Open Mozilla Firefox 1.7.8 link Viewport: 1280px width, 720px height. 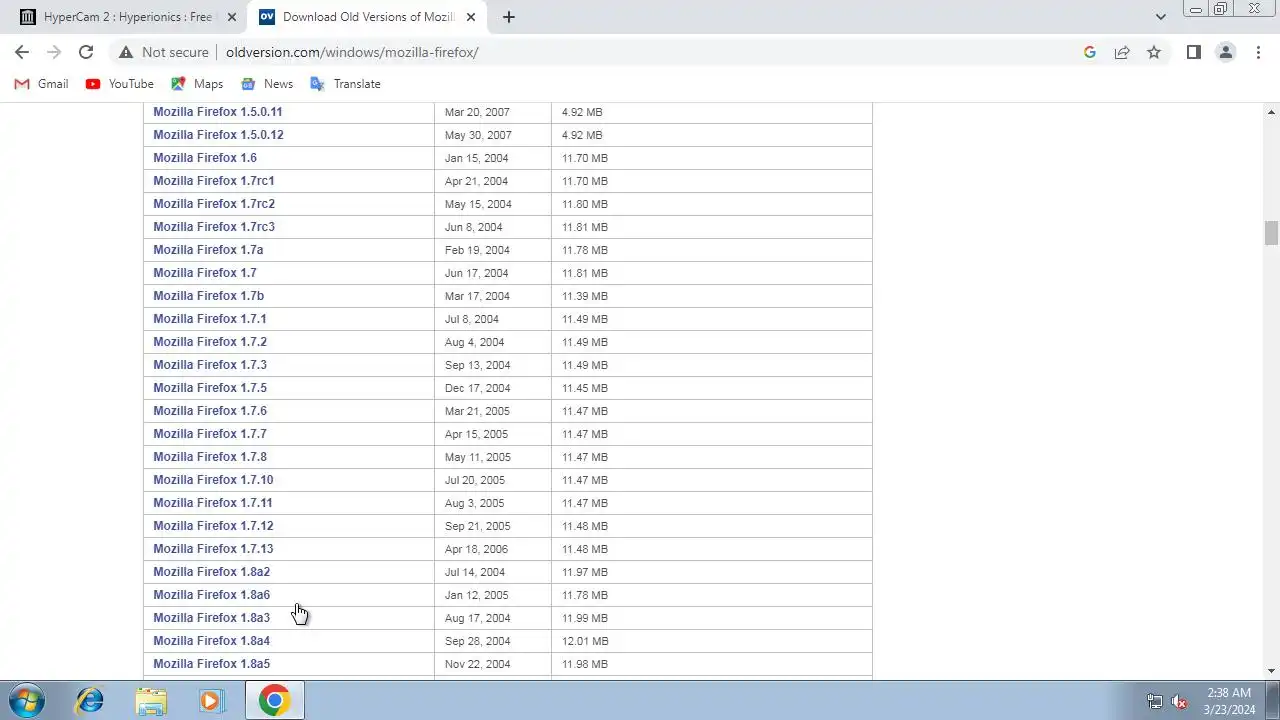[x=210, y=457]
